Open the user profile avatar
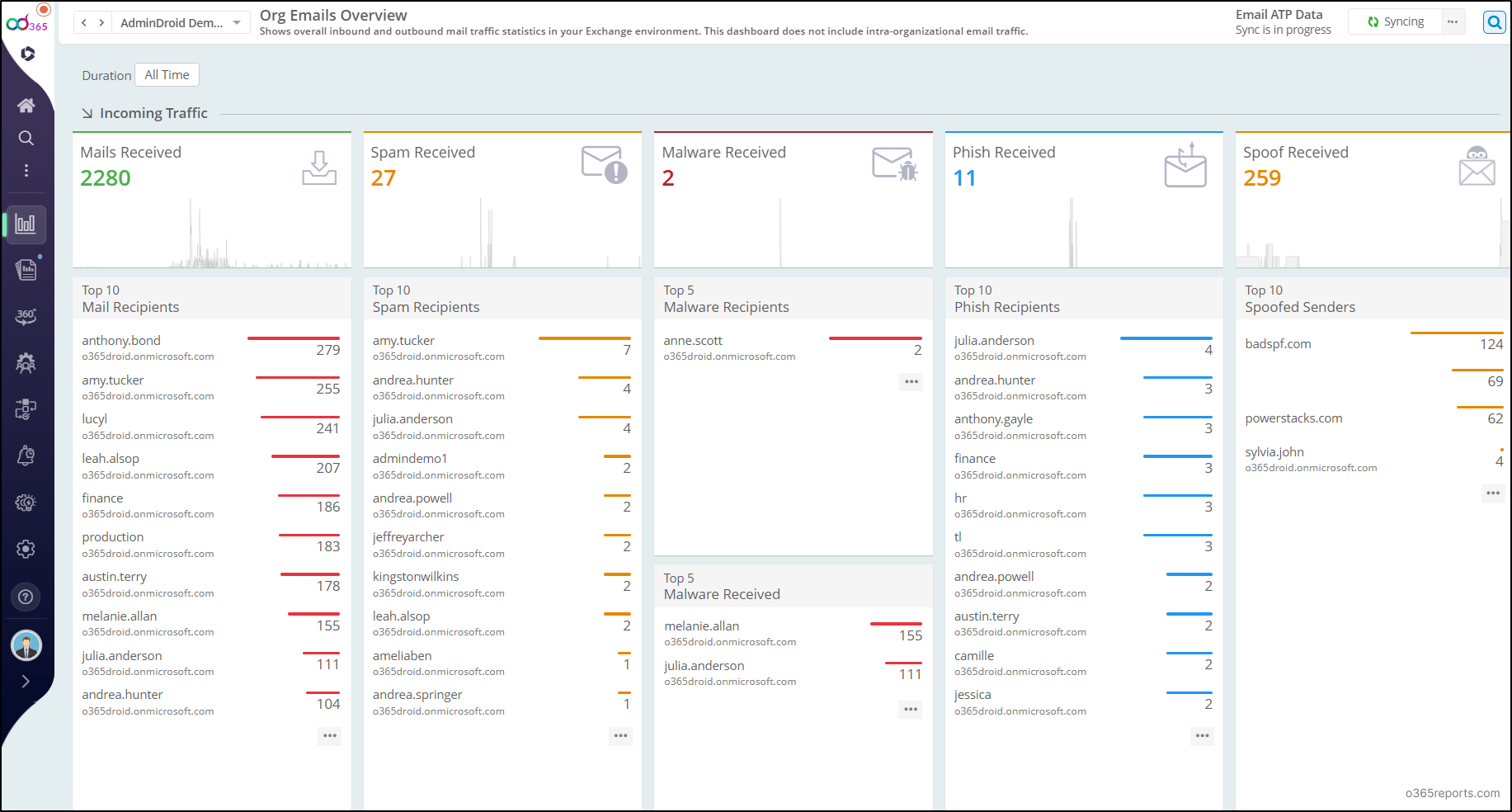 point(26,645)
